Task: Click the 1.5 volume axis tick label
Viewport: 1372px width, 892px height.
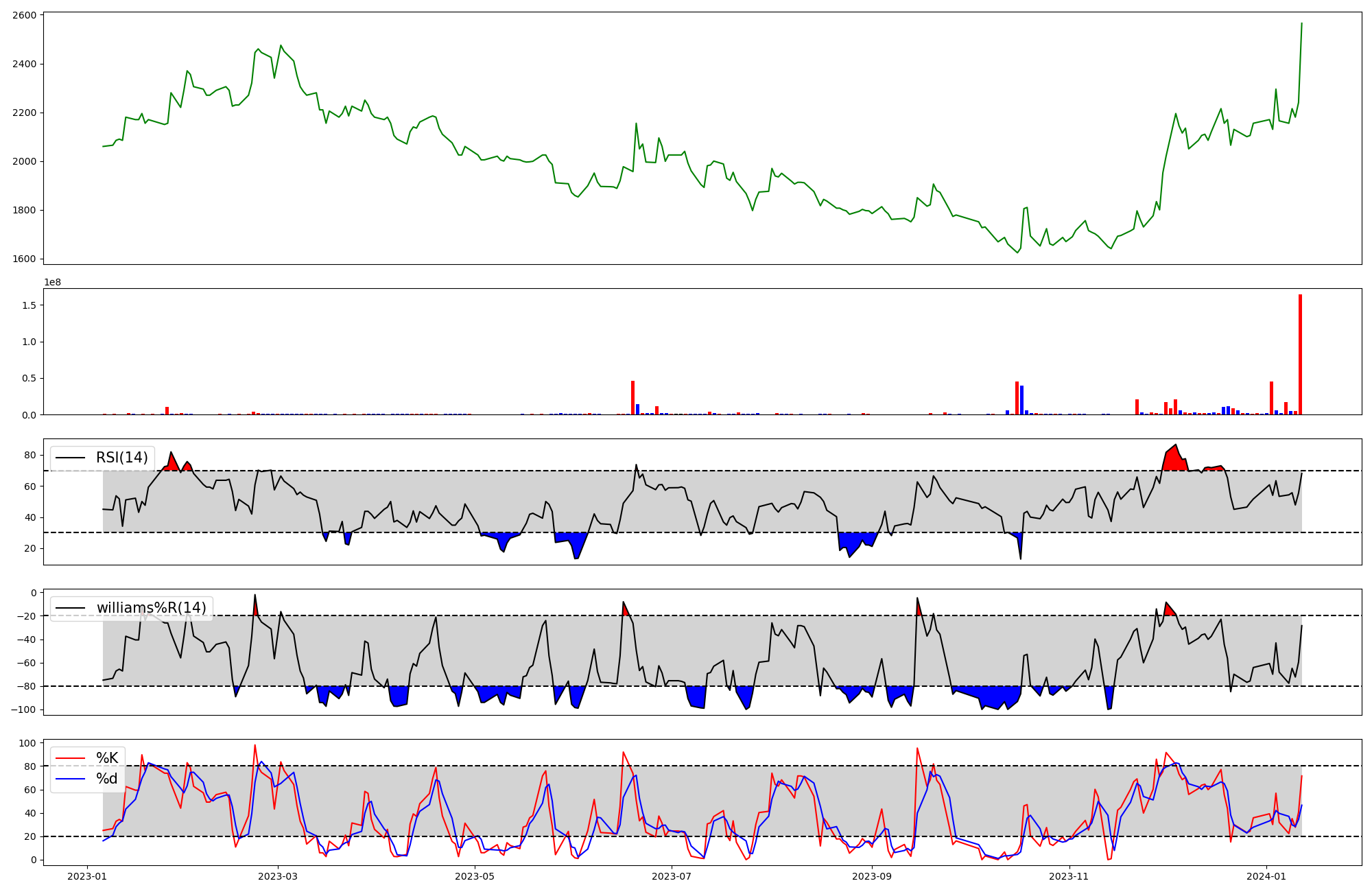Action: tap(29, 305)
